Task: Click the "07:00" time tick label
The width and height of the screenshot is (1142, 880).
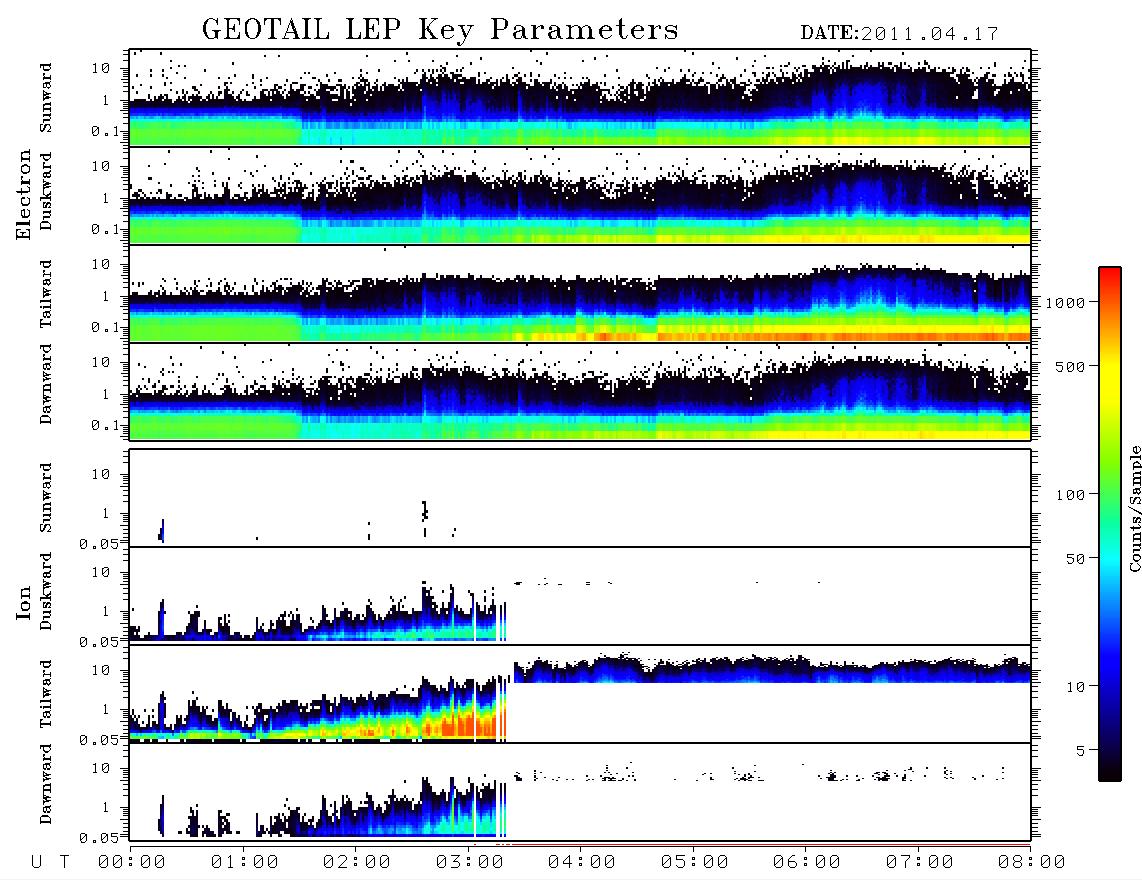Action: click(x=920, y=863)
